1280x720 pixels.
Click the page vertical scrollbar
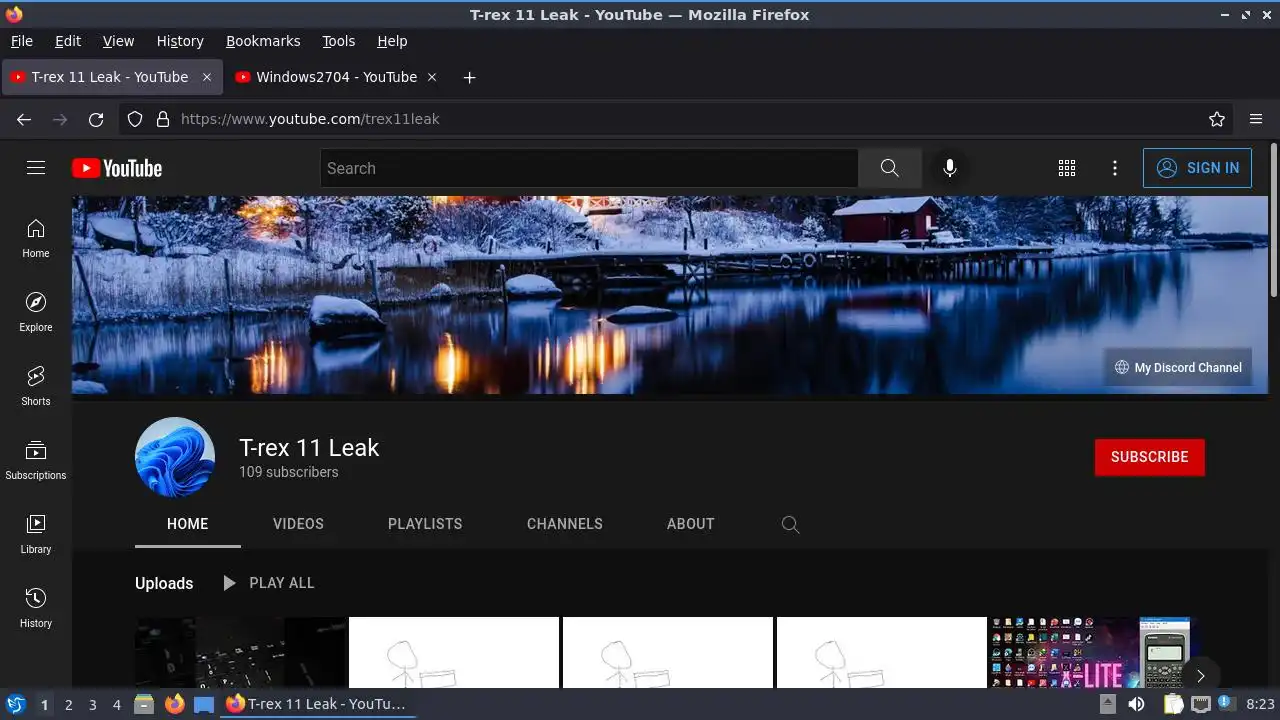pos(1274,220)
